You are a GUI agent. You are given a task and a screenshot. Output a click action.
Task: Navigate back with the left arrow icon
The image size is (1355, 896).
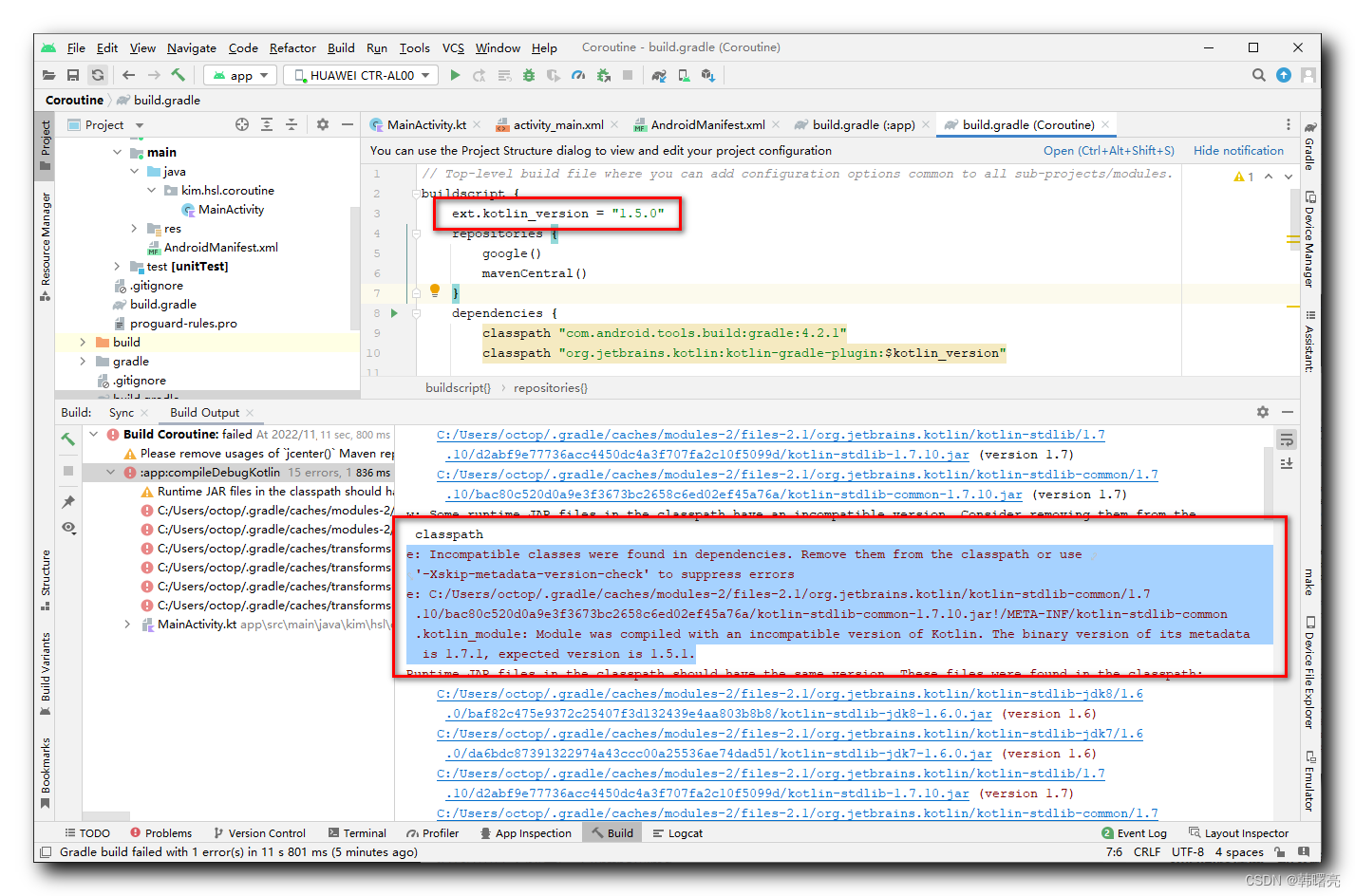[x=128, y=75]
